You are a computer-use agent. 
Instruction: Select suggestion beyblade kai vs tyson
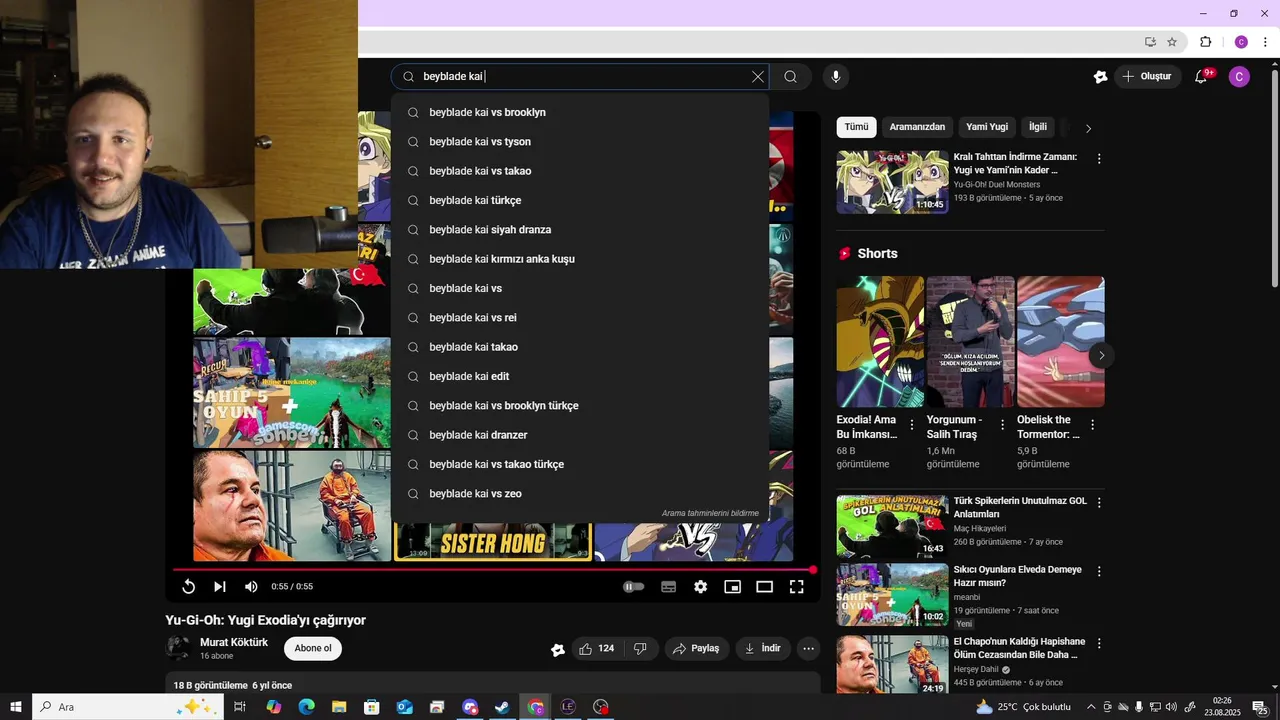click(580, 142)
